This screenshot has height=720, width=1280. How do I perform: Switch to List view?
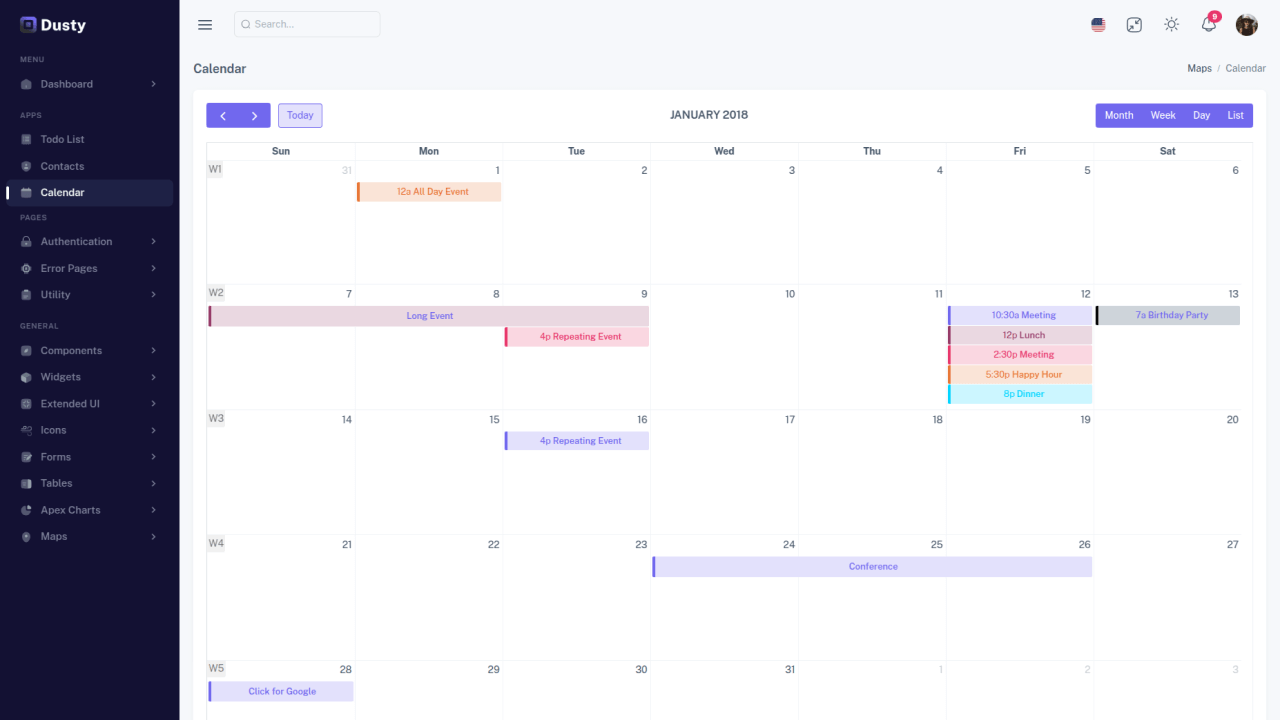(1236, 115)
